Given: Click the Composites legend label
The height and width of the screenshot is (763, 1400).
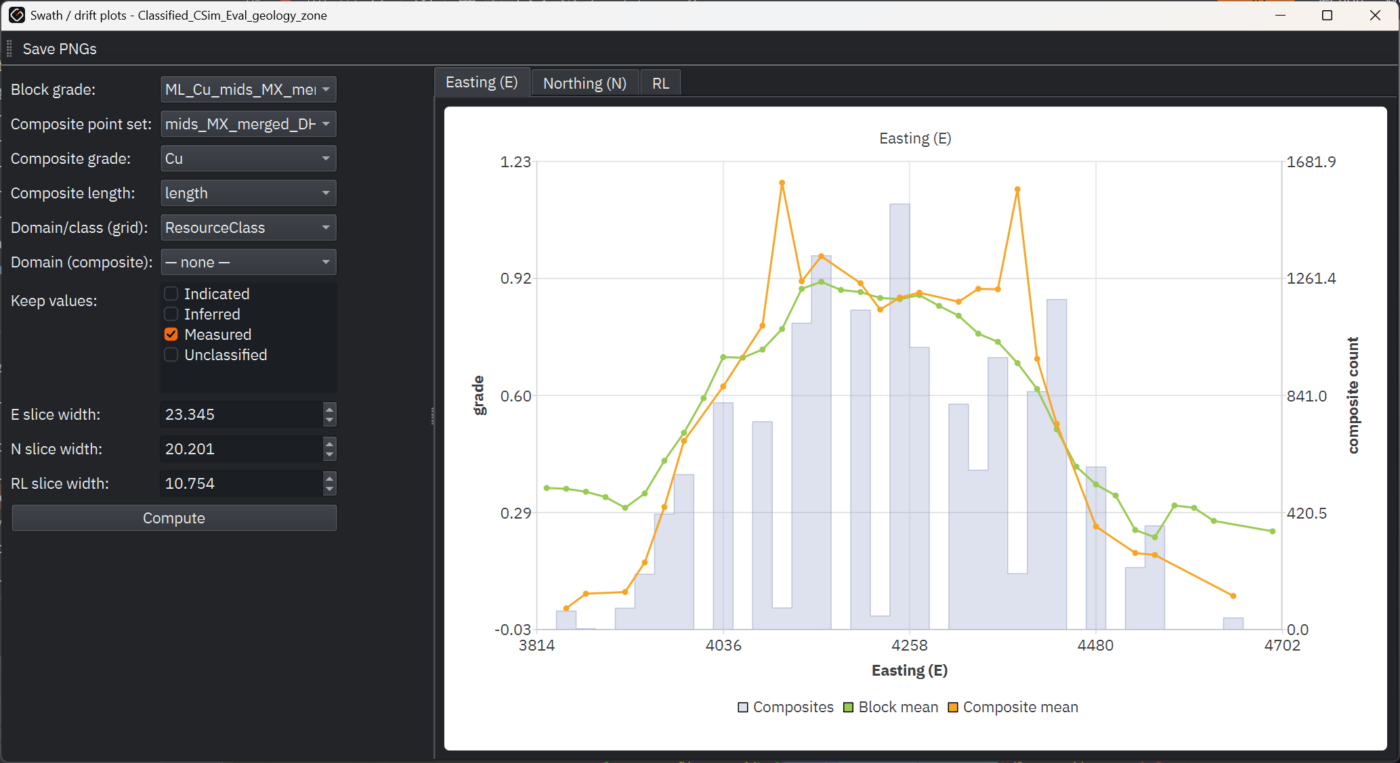Looking at the screenshot, I should 793,708.
